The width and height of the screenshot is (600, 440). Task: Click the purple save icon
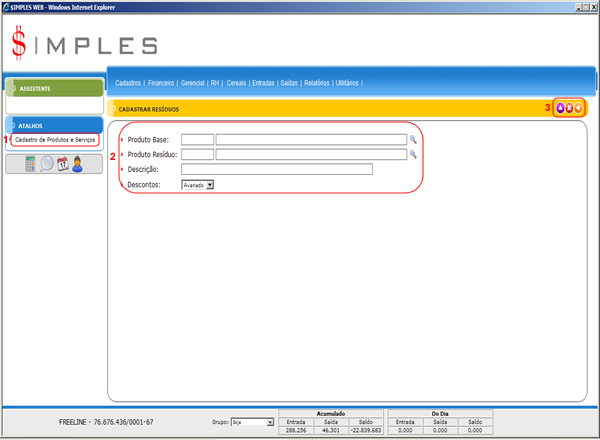[x=560, y=108]
